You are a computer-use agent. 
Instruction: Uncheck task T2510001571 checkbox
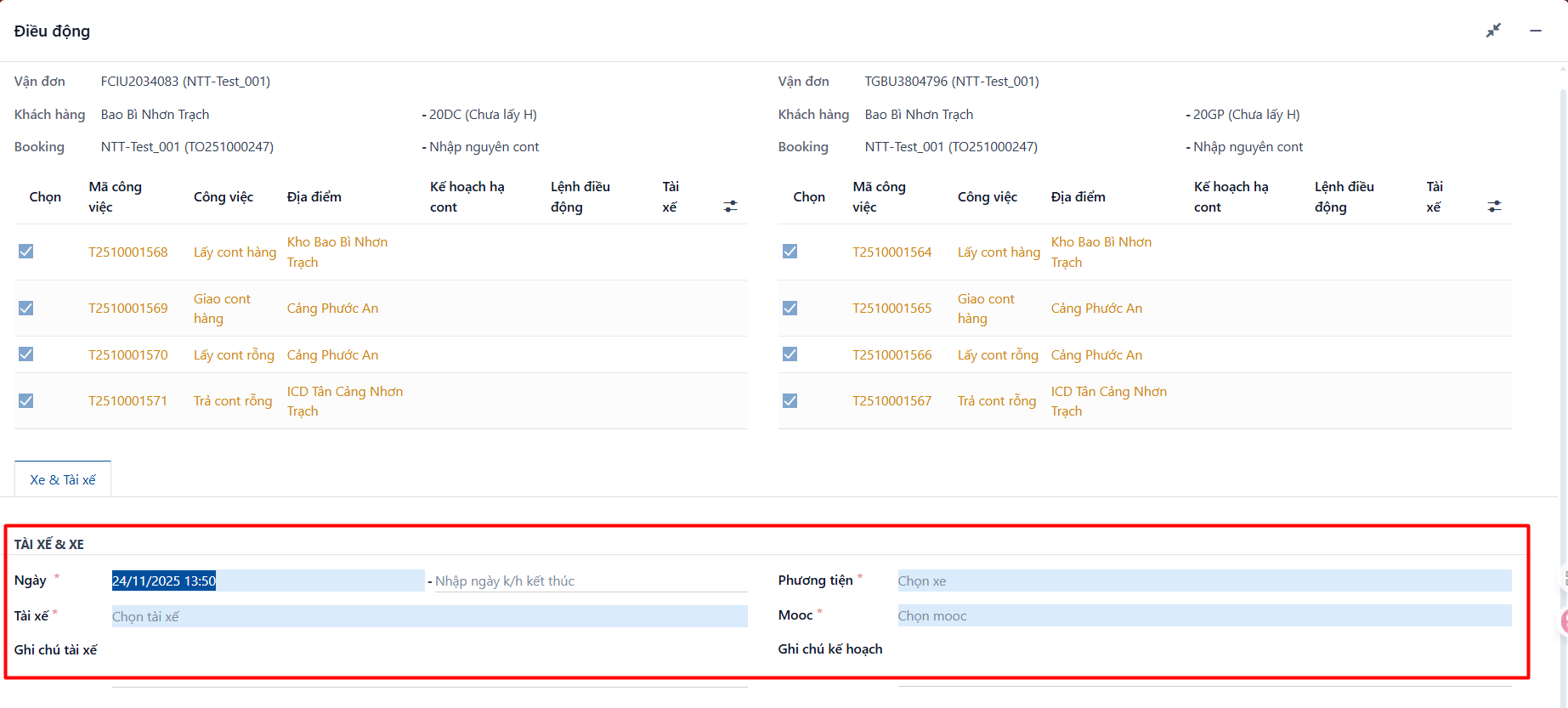click(26, 400)
